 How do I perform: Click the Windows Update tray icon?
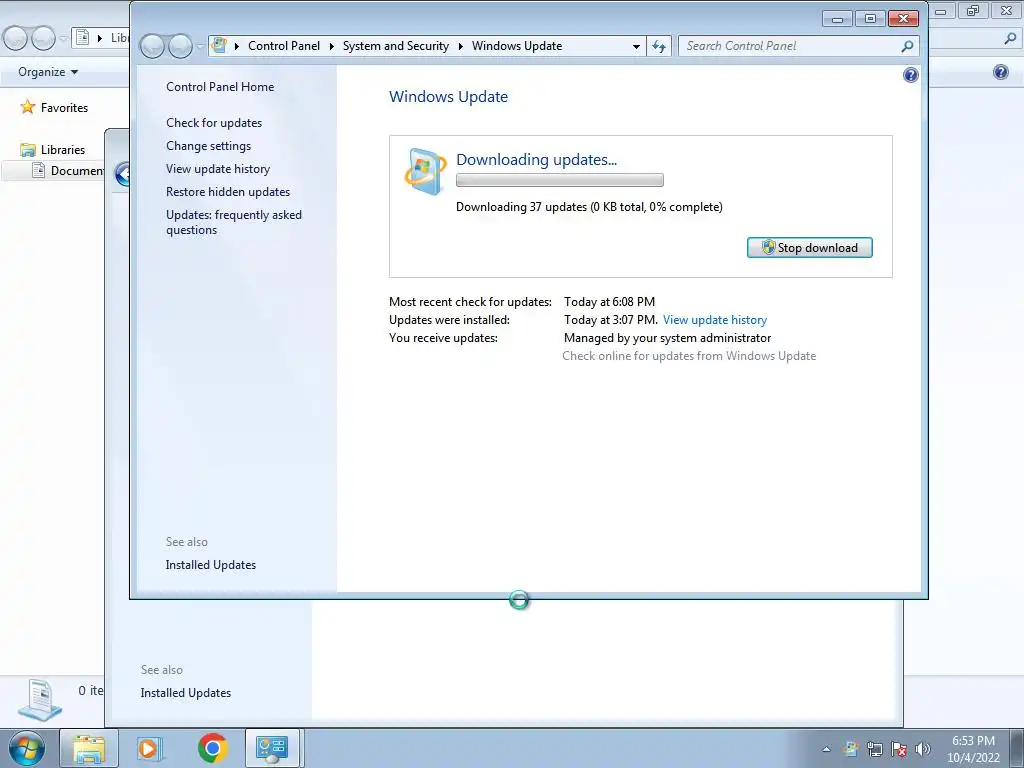pos(851,749)
